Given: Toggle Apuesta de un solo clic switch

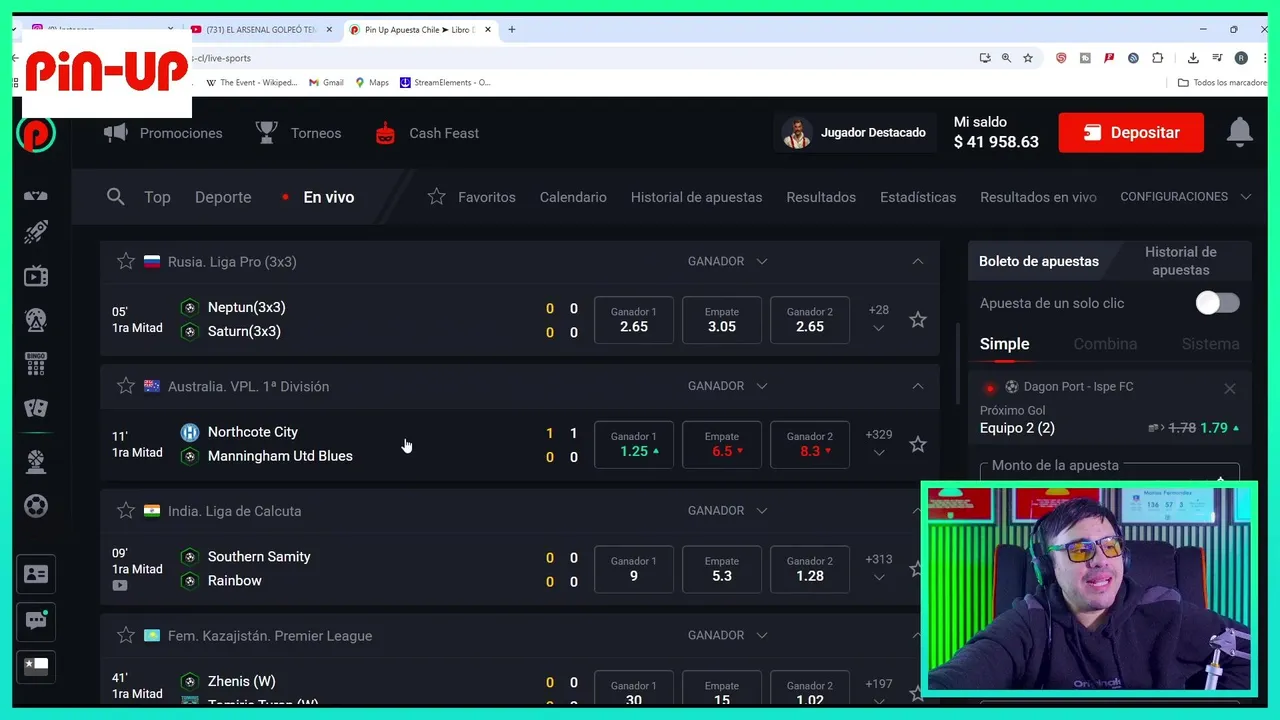Looking at the screenshot, I should (x=1218, y=303).
